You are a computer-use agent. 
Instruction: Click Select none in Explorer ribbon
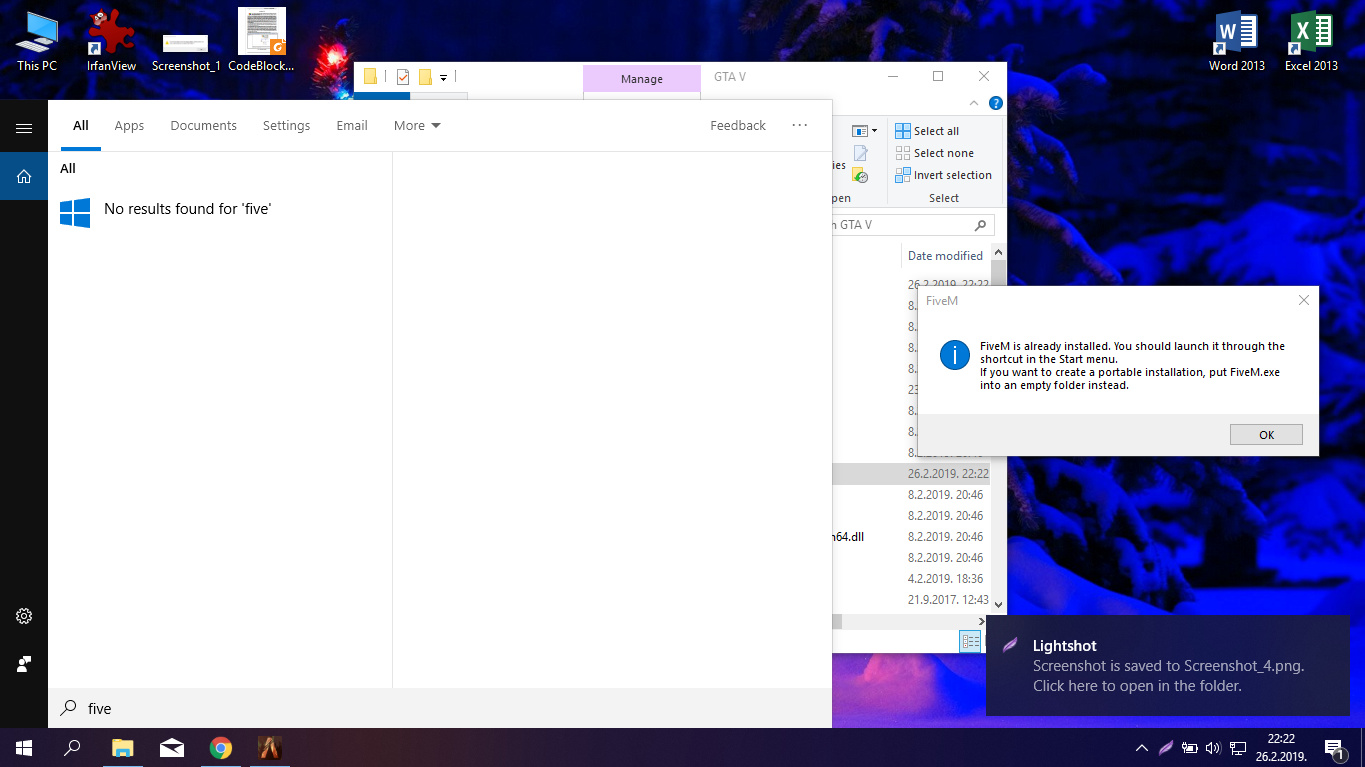click(x=934, y=153)
